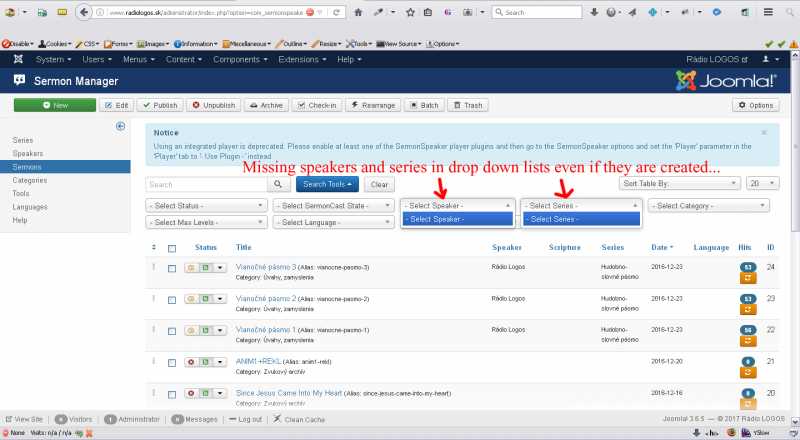Open the Extensions menu

coord(302,59)
